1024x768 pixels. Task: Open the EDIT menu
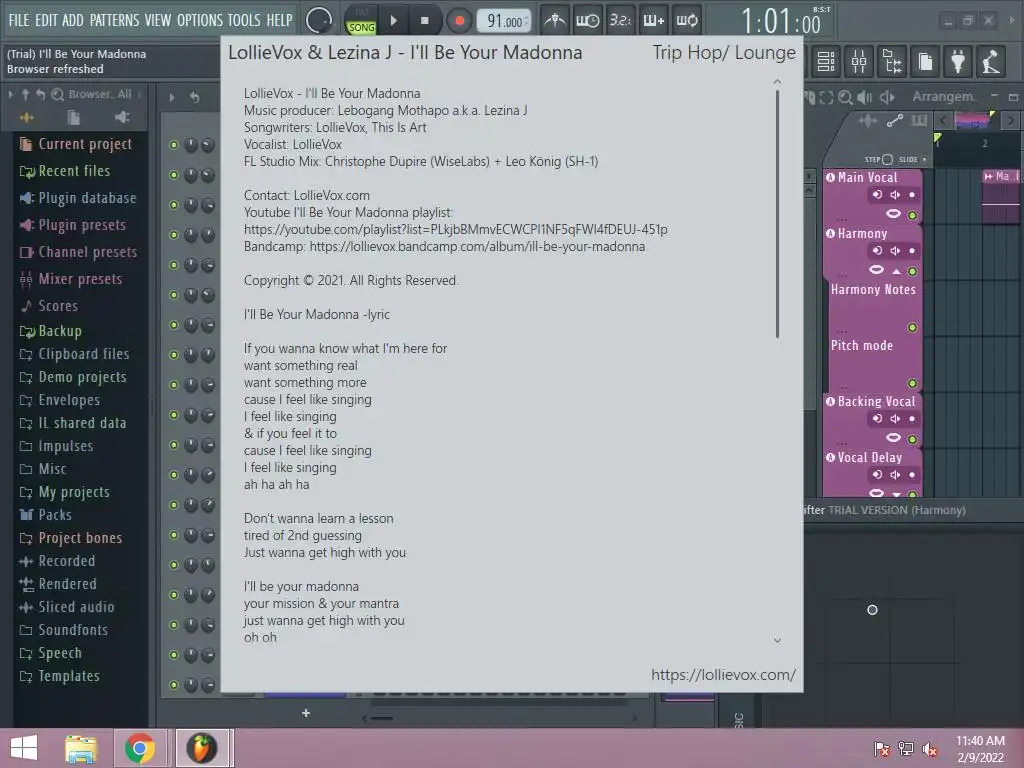point(46,20)
